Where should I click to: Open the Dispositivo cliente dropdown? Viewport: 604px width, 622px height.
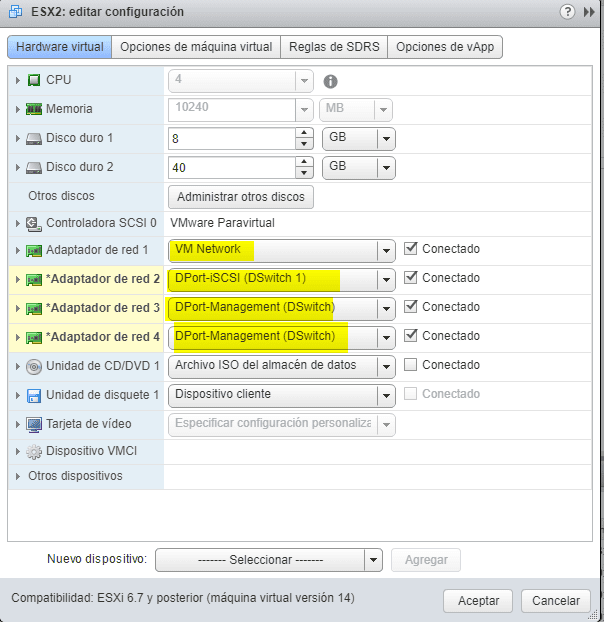[x=282, y=395]
